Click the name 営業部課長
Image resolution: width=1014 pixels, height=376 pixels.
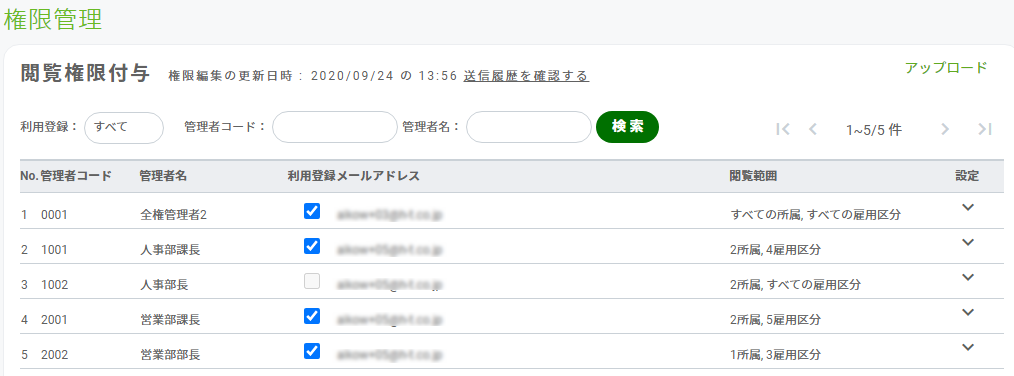170,320
